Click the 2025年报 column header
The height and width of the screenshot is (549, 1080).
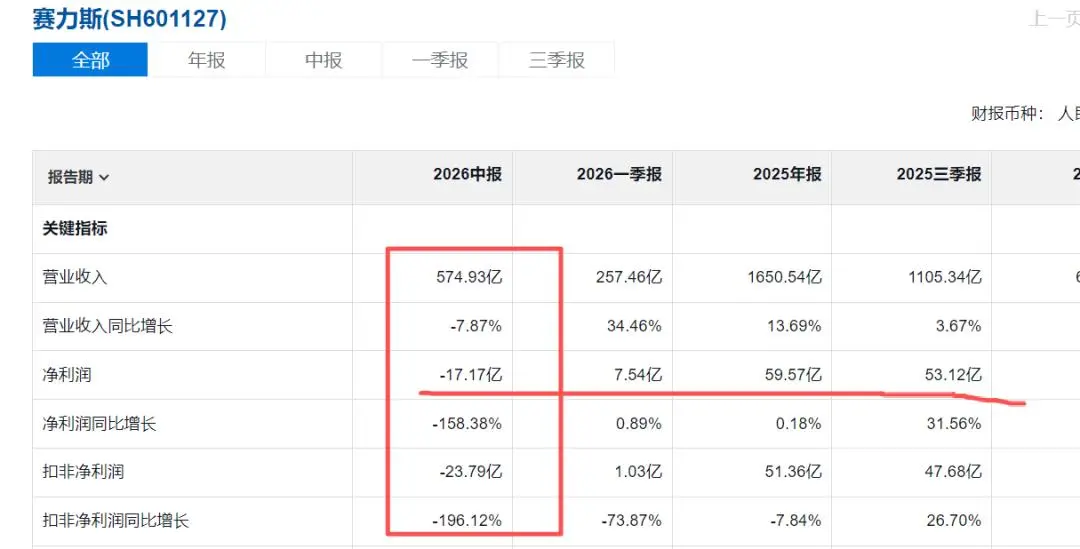coord(787,174)
